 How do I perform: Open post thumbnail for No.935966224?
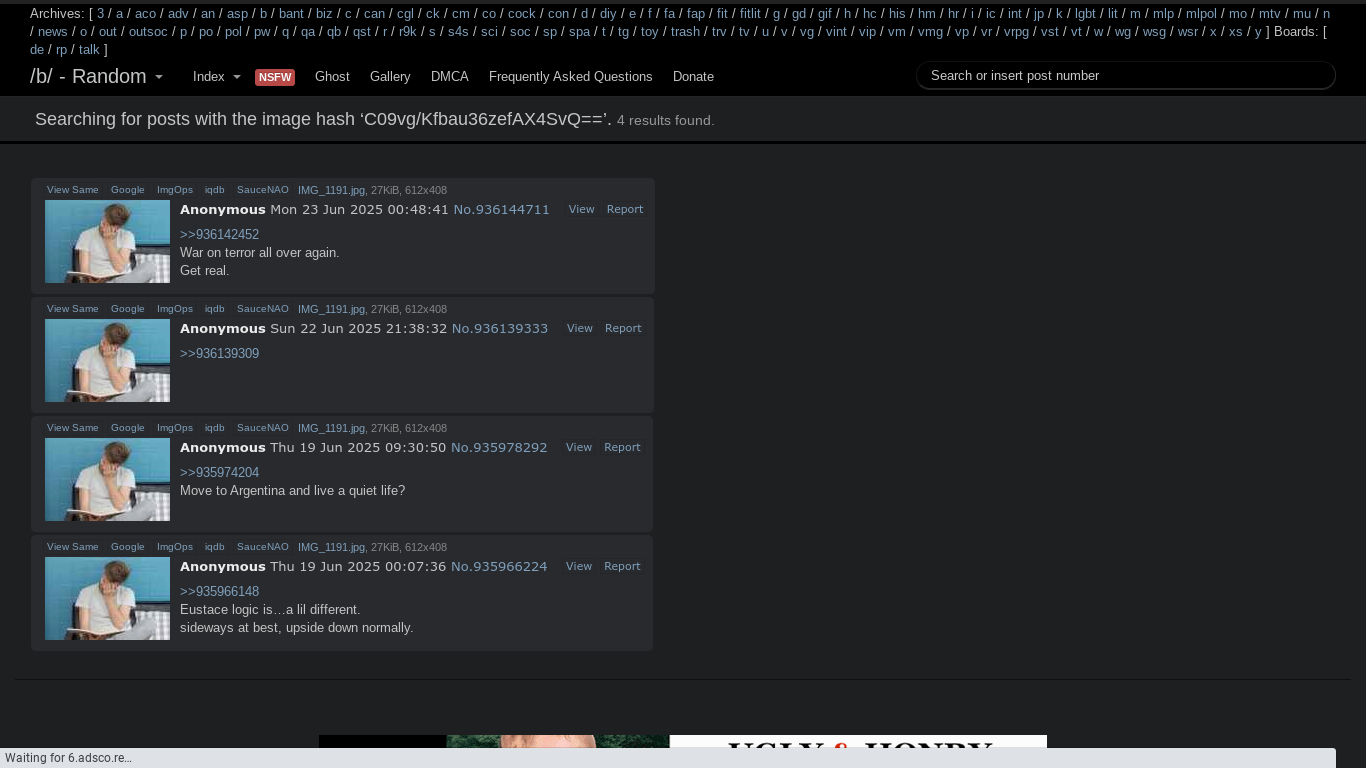tap(107, 598)
